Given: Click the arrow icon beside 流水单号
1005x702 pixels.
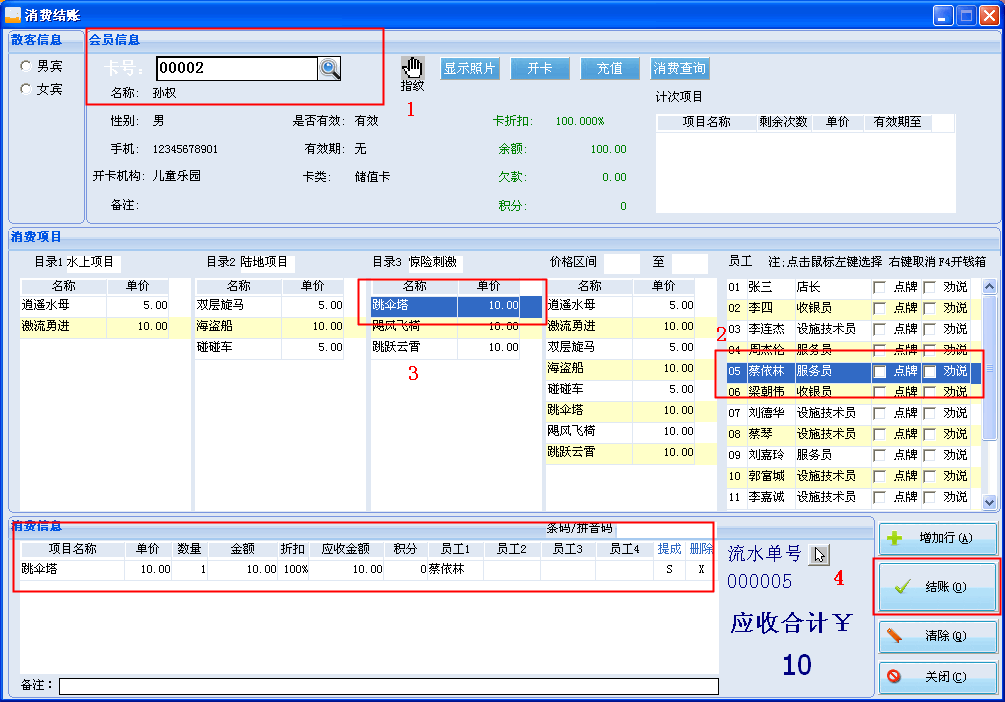Looking at the screenshot, I should coord(819,555).
